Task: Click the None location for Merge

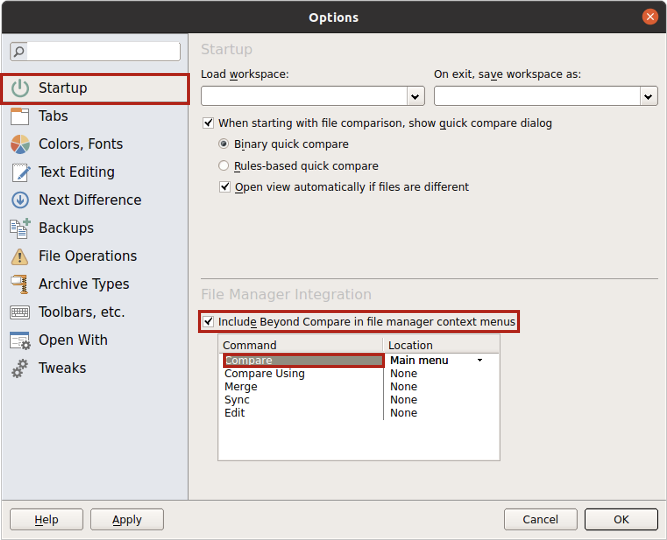Action: (404, 387)
